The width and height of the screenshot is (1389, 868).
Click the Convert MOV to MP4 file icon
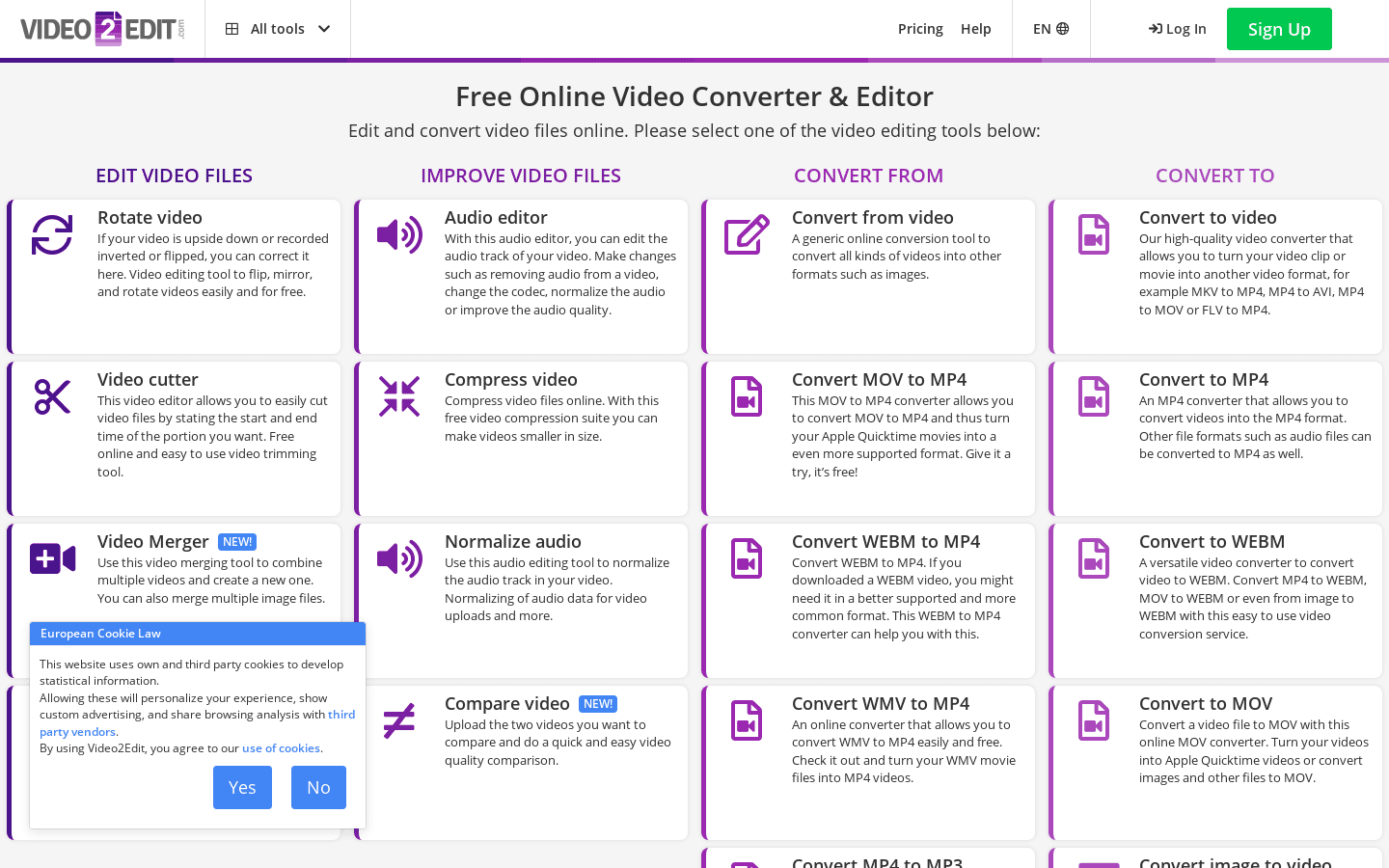coord(747,396)
